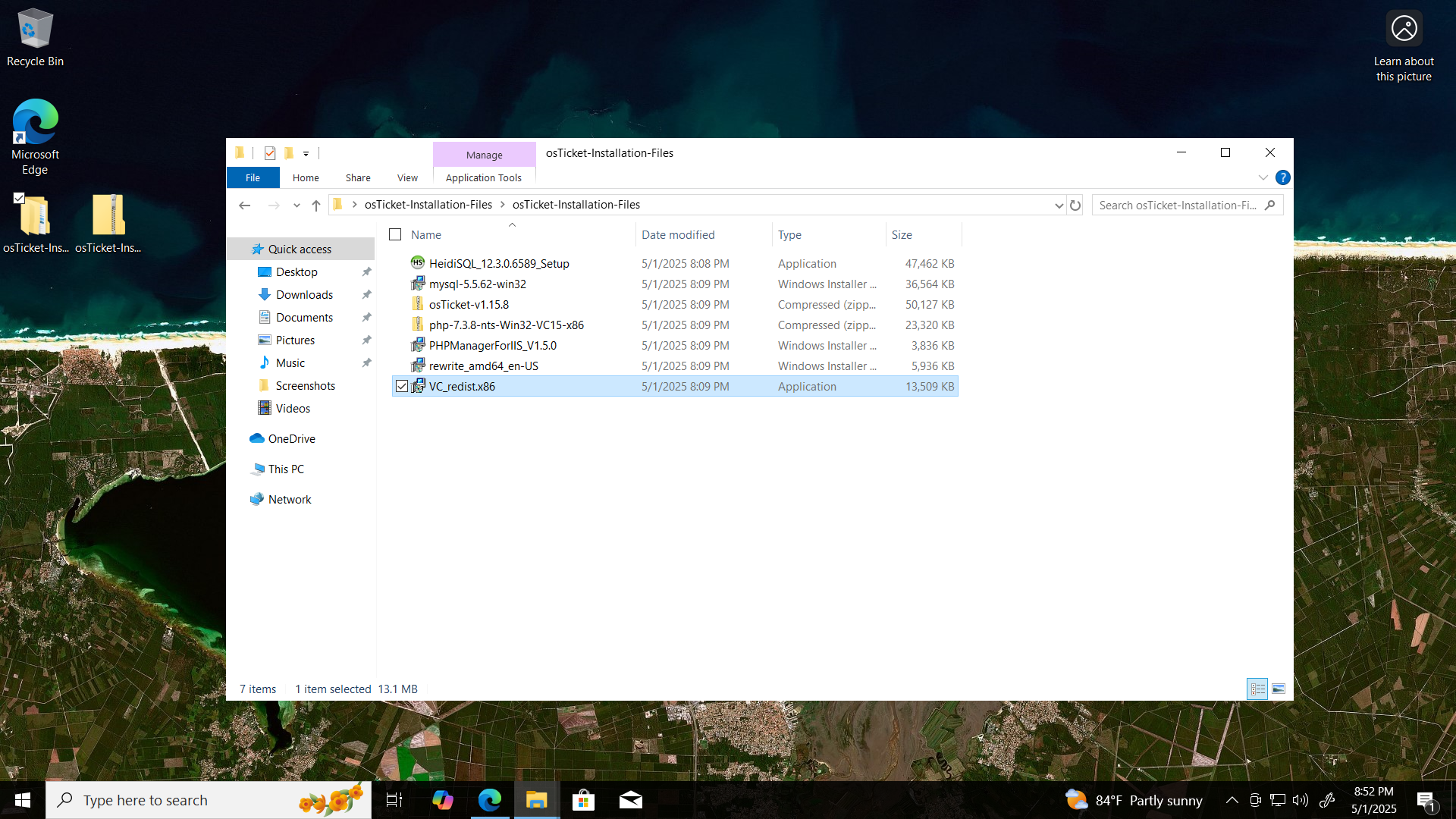Open Videos folder in navigation pane
Screen dimensions: 1456x819
293,408
